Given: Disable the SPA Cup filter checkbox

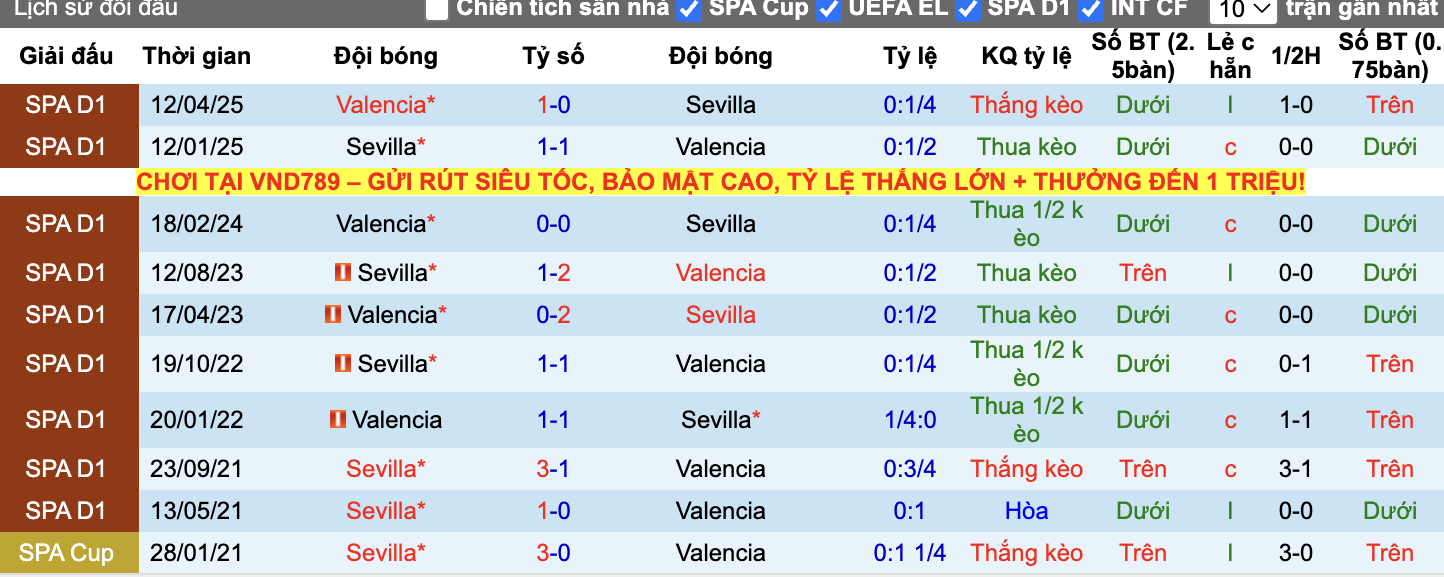Looking at the screenshot, I should [x=686, y=10].
